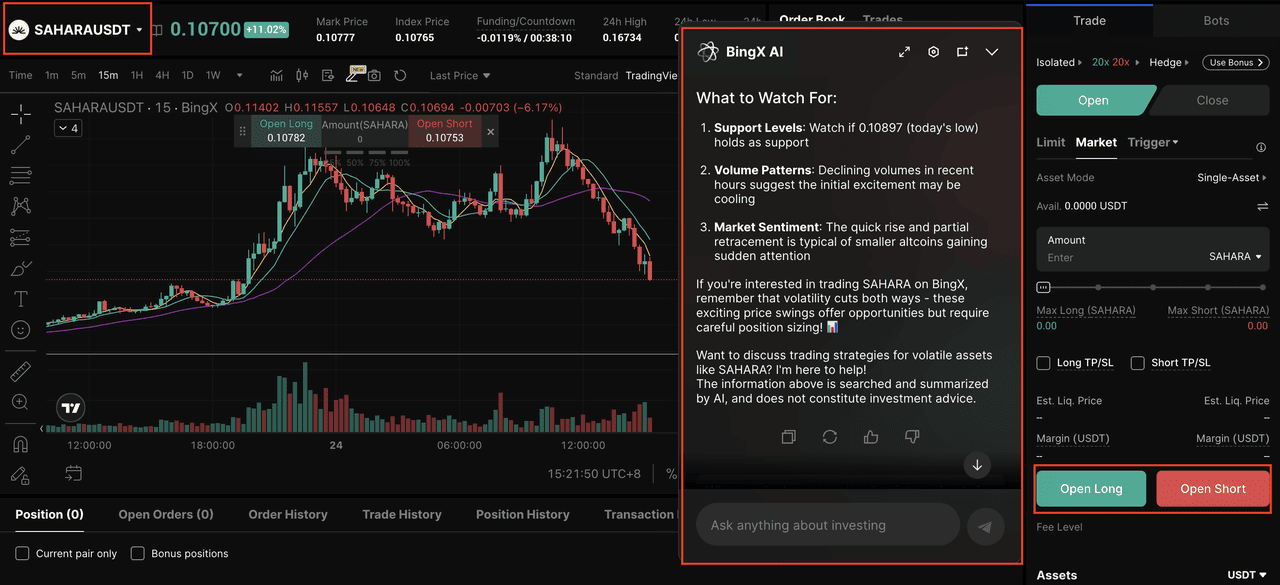Viewport: 1280px width, 585px height.
Task: Open the chart order settings icon
Action: tap(328, 75)
